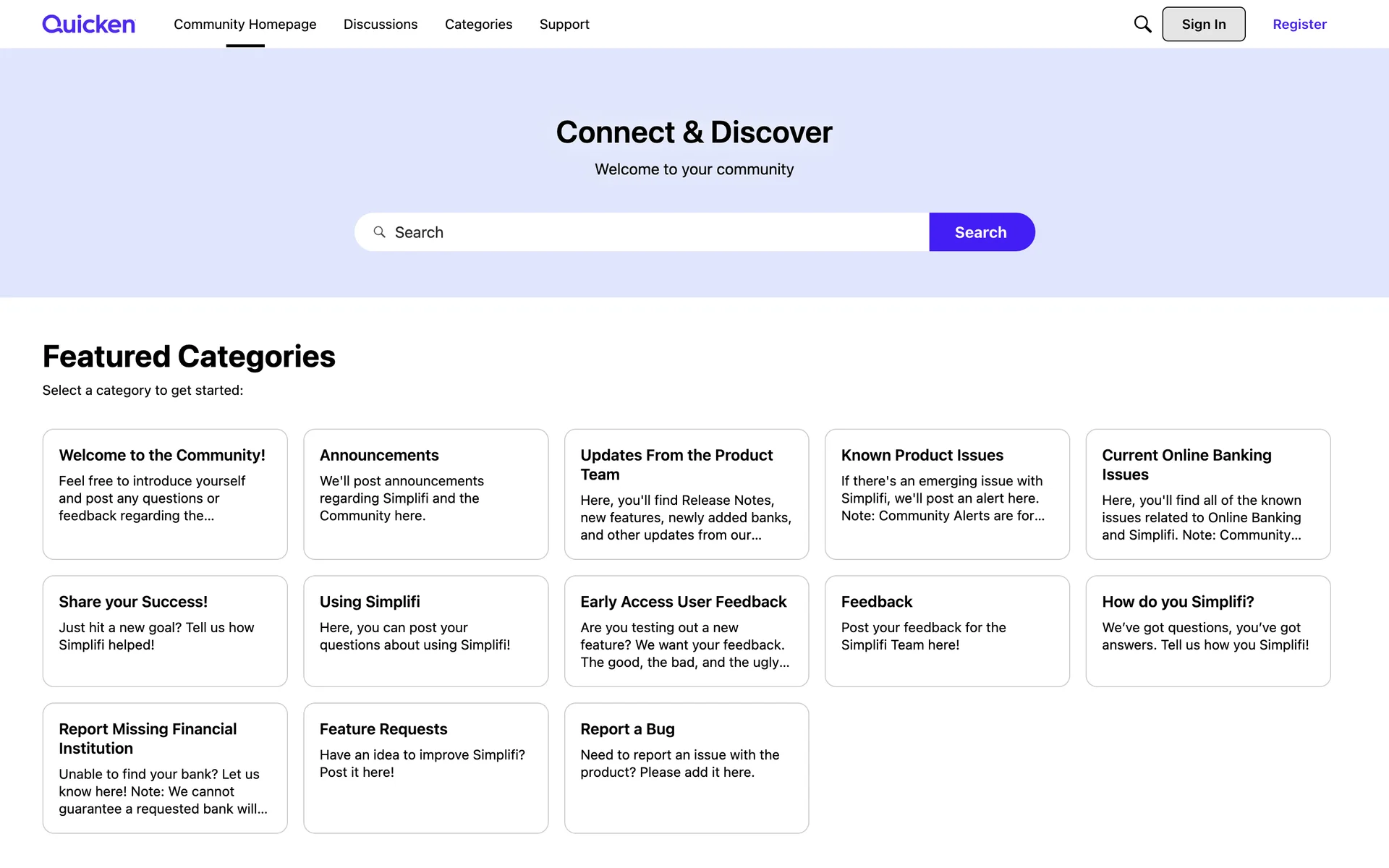Viewport: 1389px width, 868px height.
Task: Open the Announcements category card
Action: [425, 493]
